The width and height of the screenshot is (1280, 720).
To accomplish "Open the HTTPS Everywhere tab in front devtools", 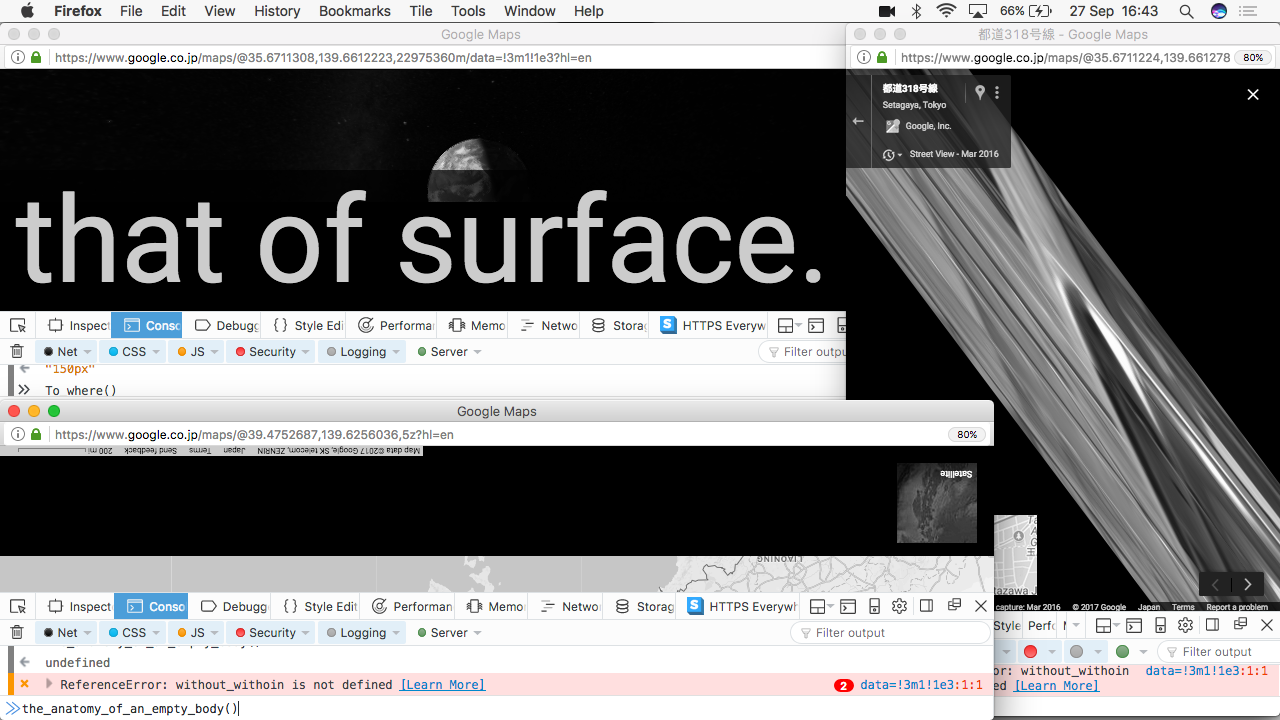I will coord(741,606).
